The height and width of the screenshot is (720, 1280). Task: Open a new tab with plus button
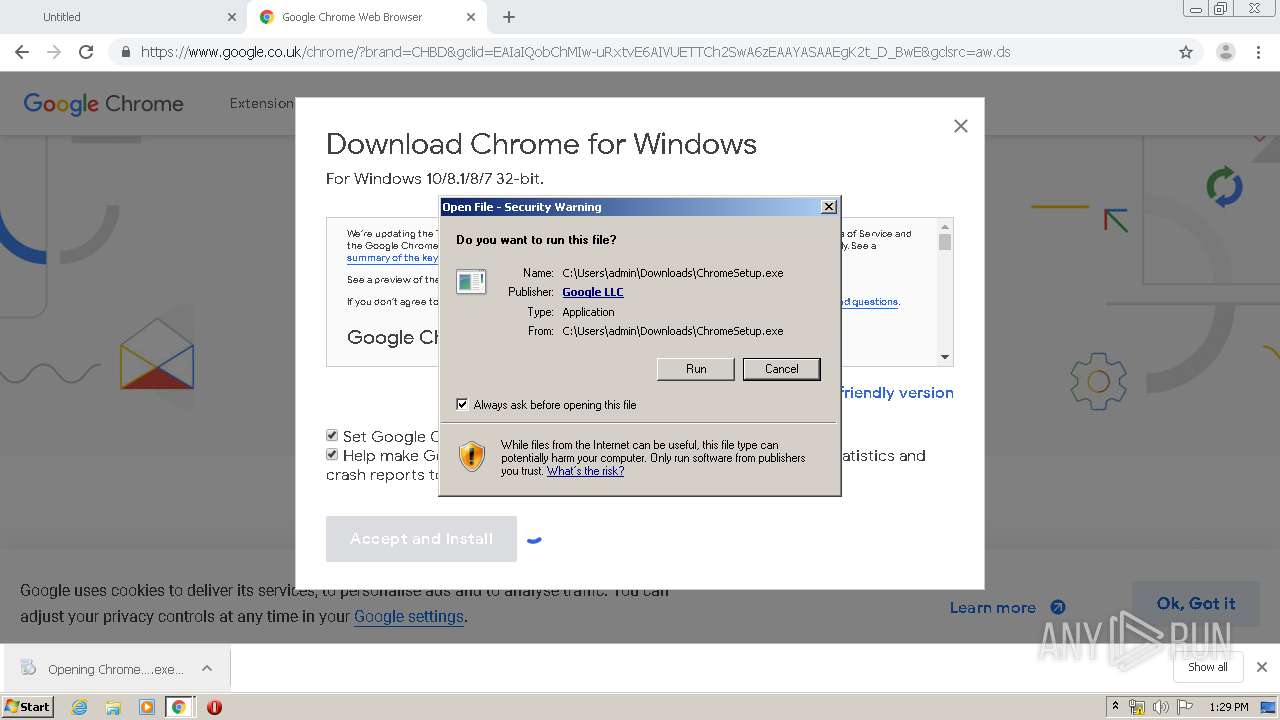[509, 17]
